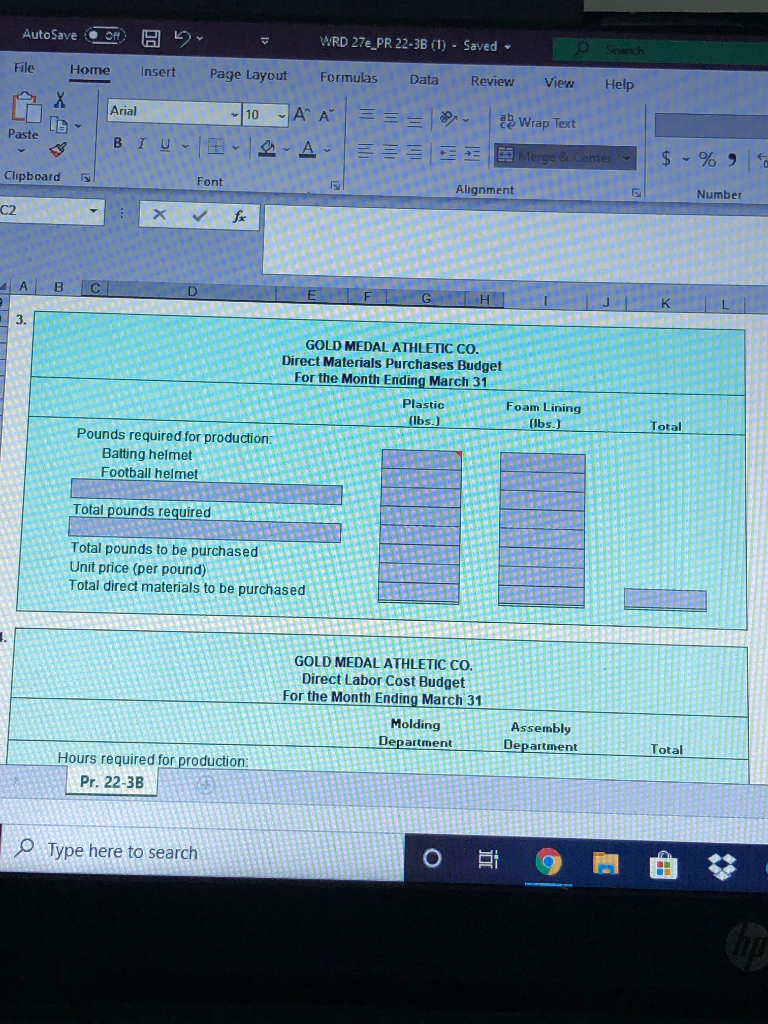Image resolution: width=768 pixels, height=1024 pixels.
Task: Click the Top Align icon
Action: click(368, 116)
